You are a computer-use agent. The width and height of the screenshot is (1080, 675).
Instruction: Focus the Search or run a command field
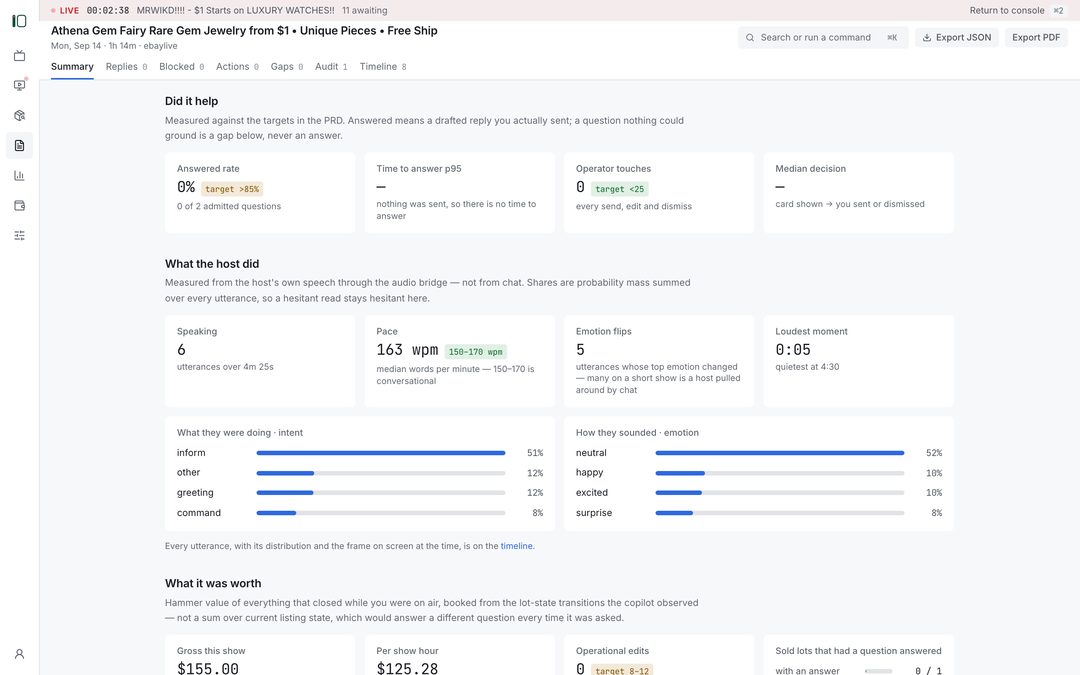(822, 37)
